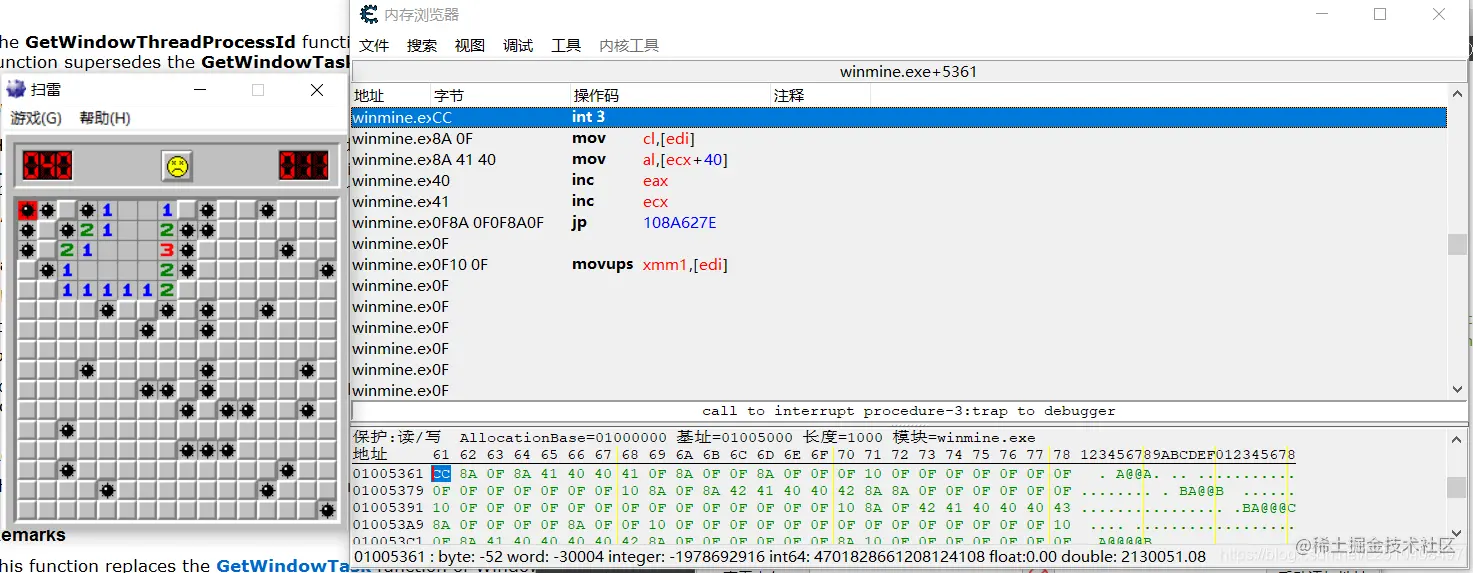Open the 调试 menu
This screenshot has height=573, width=1473.
click(518, 46)
